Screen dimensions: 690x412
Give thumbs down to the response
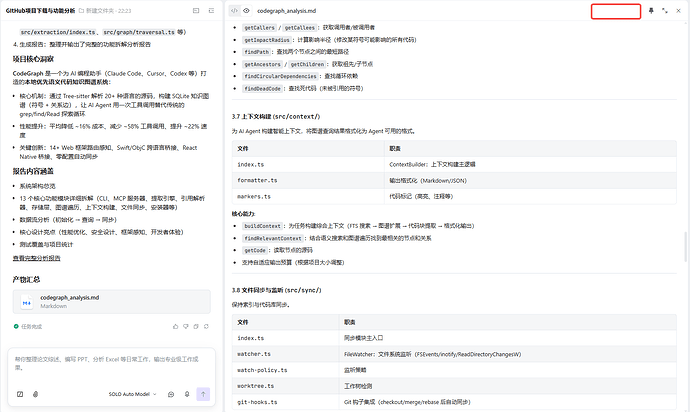point(186,327)
